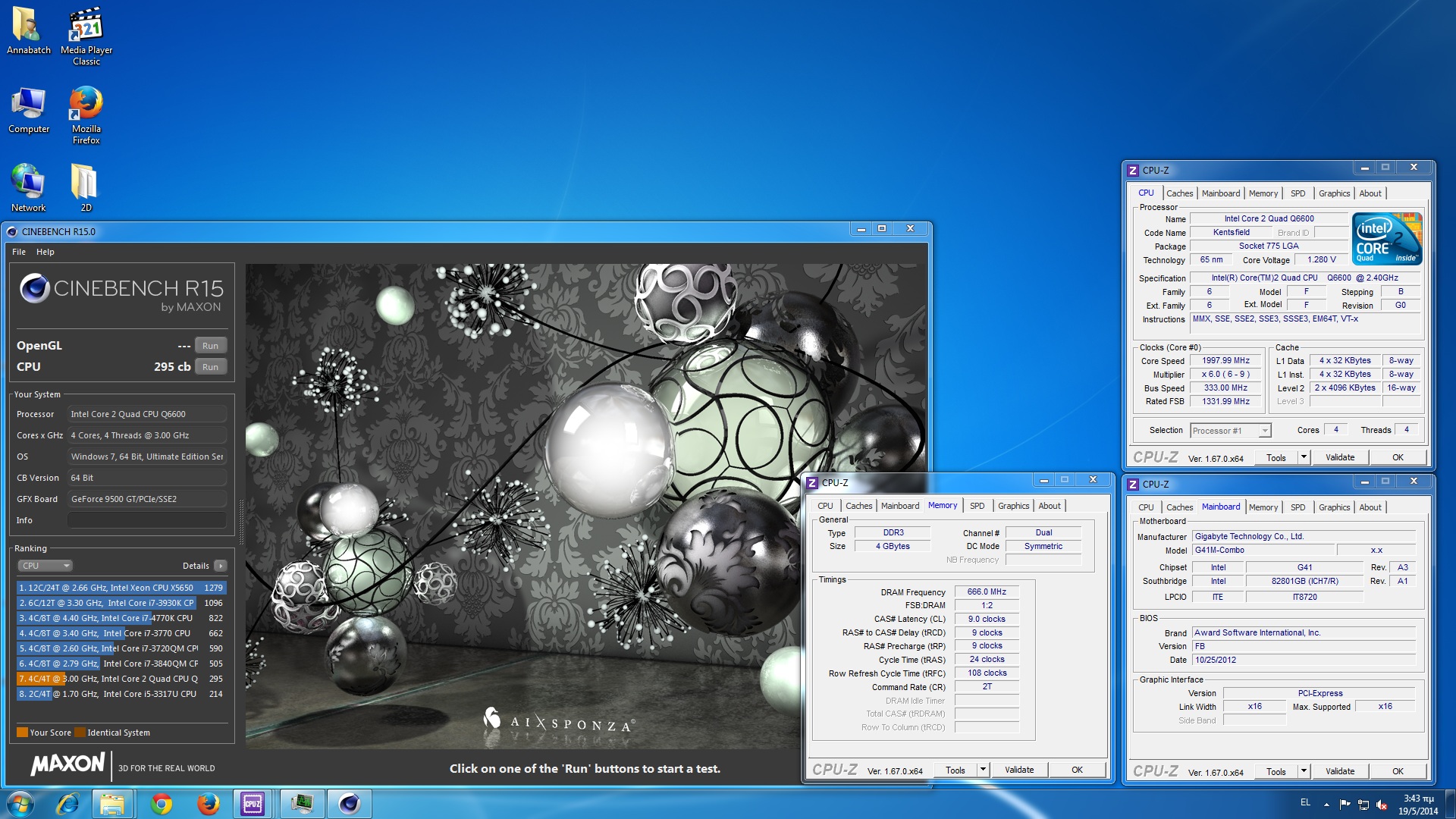Viewport: 1456px width, 819px height.
Task: Click the network tray icon
Action: (x=1363, y=804)
